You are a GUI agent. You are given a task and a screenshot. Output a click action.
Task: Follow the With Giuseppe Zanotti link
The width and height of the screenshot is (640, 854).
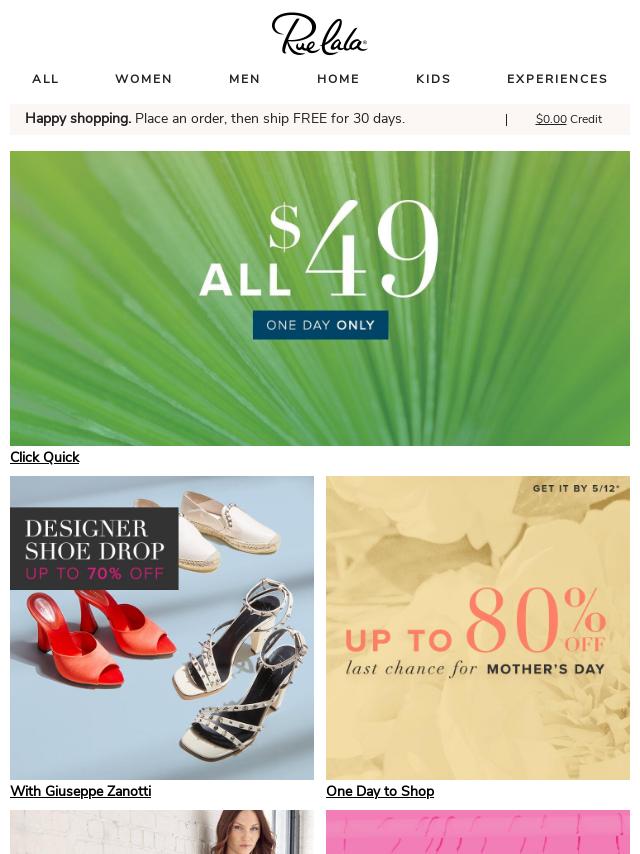click(81, 791)
